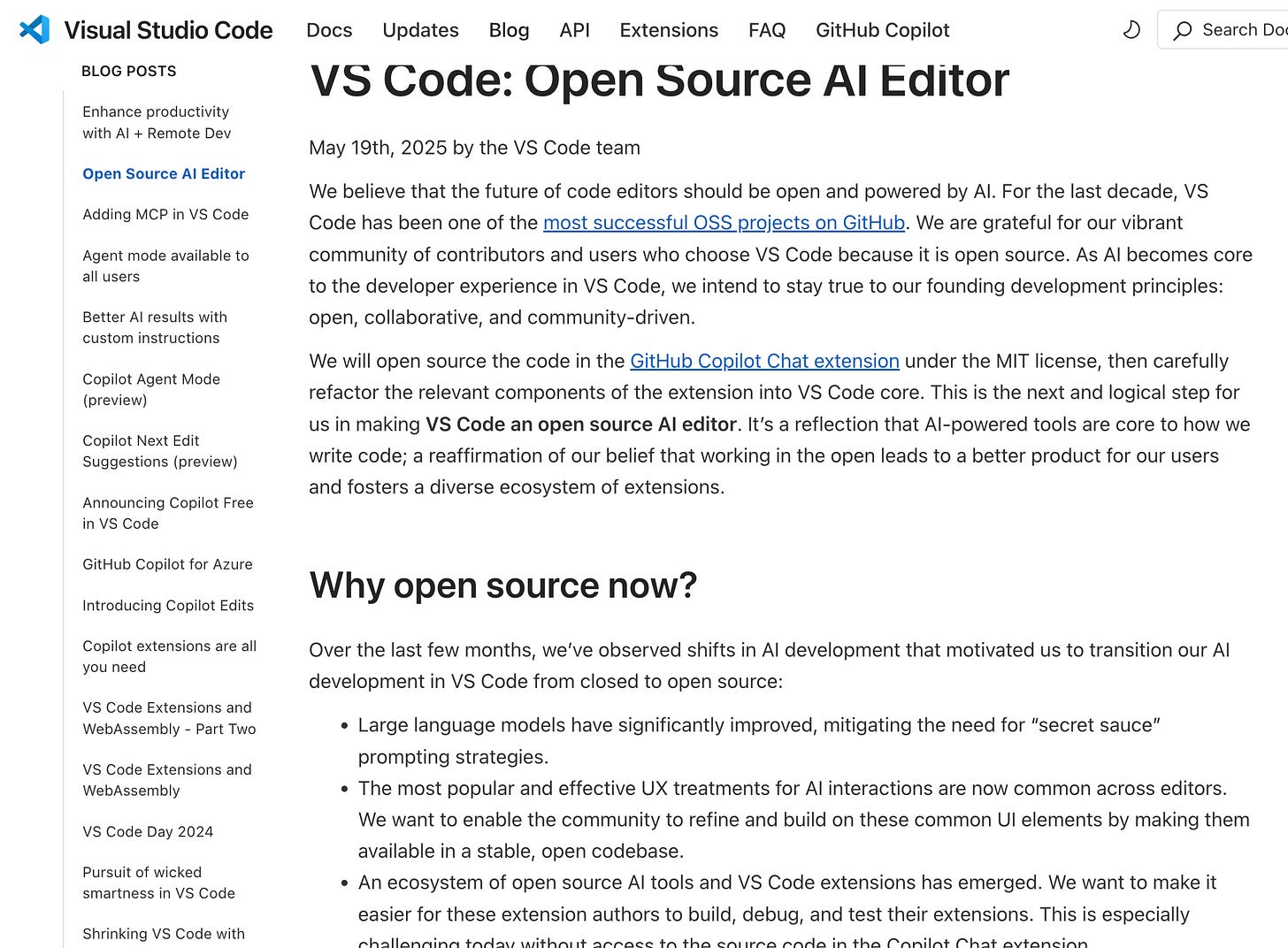The image size is (1288, 948).
Task: Open the Updates menu item
Action: 420,30
